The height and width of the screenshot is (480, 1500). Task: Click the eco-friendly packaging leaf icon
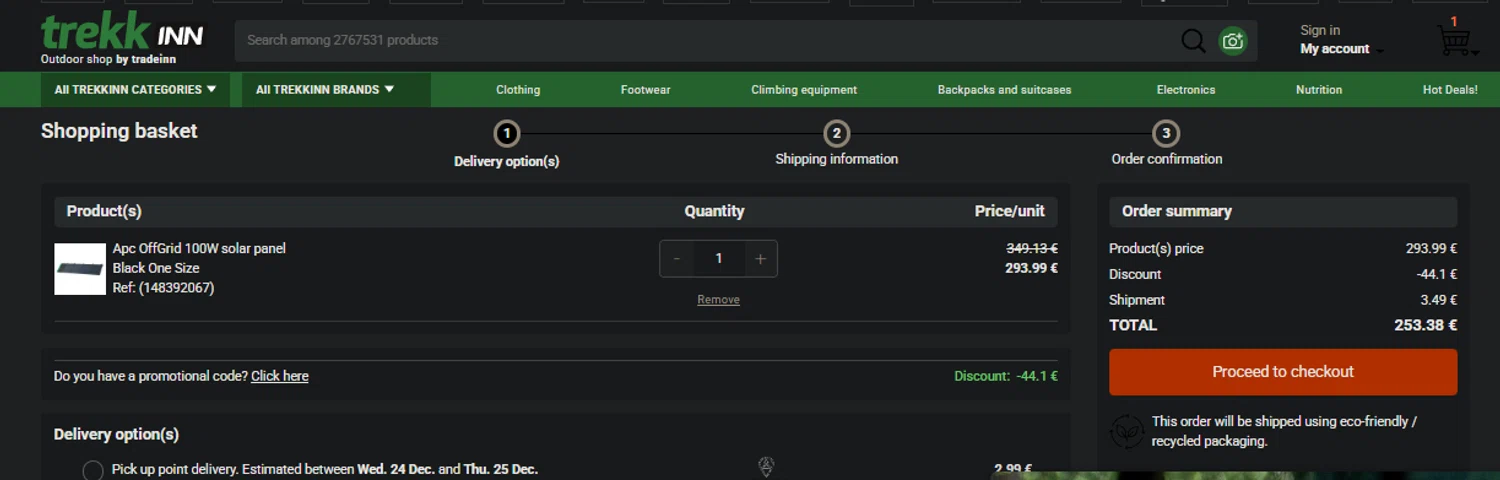tap(1127, 431)
